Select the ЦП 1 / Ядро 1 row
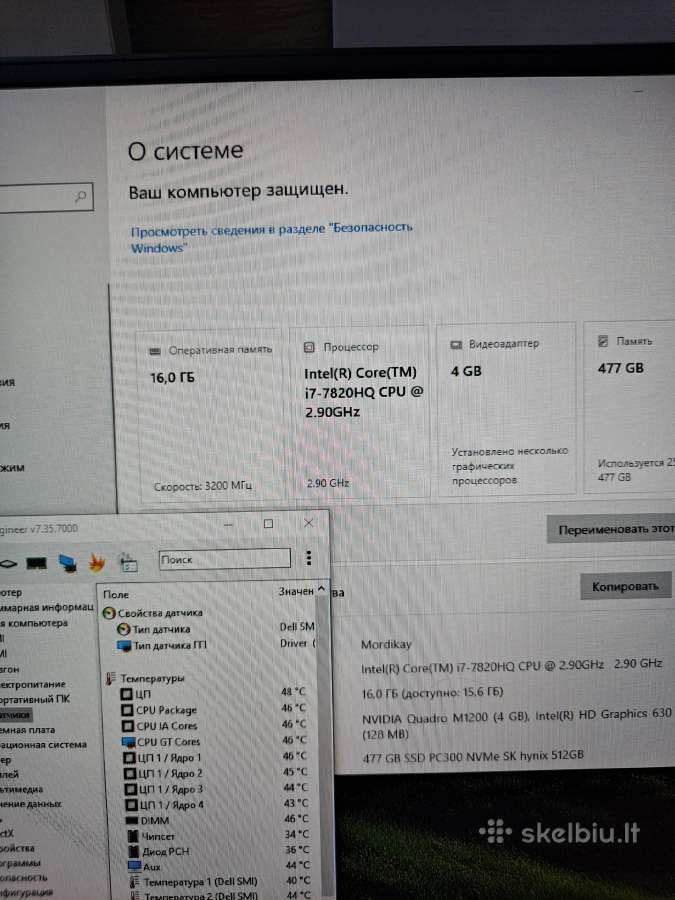 coord(214,758)
